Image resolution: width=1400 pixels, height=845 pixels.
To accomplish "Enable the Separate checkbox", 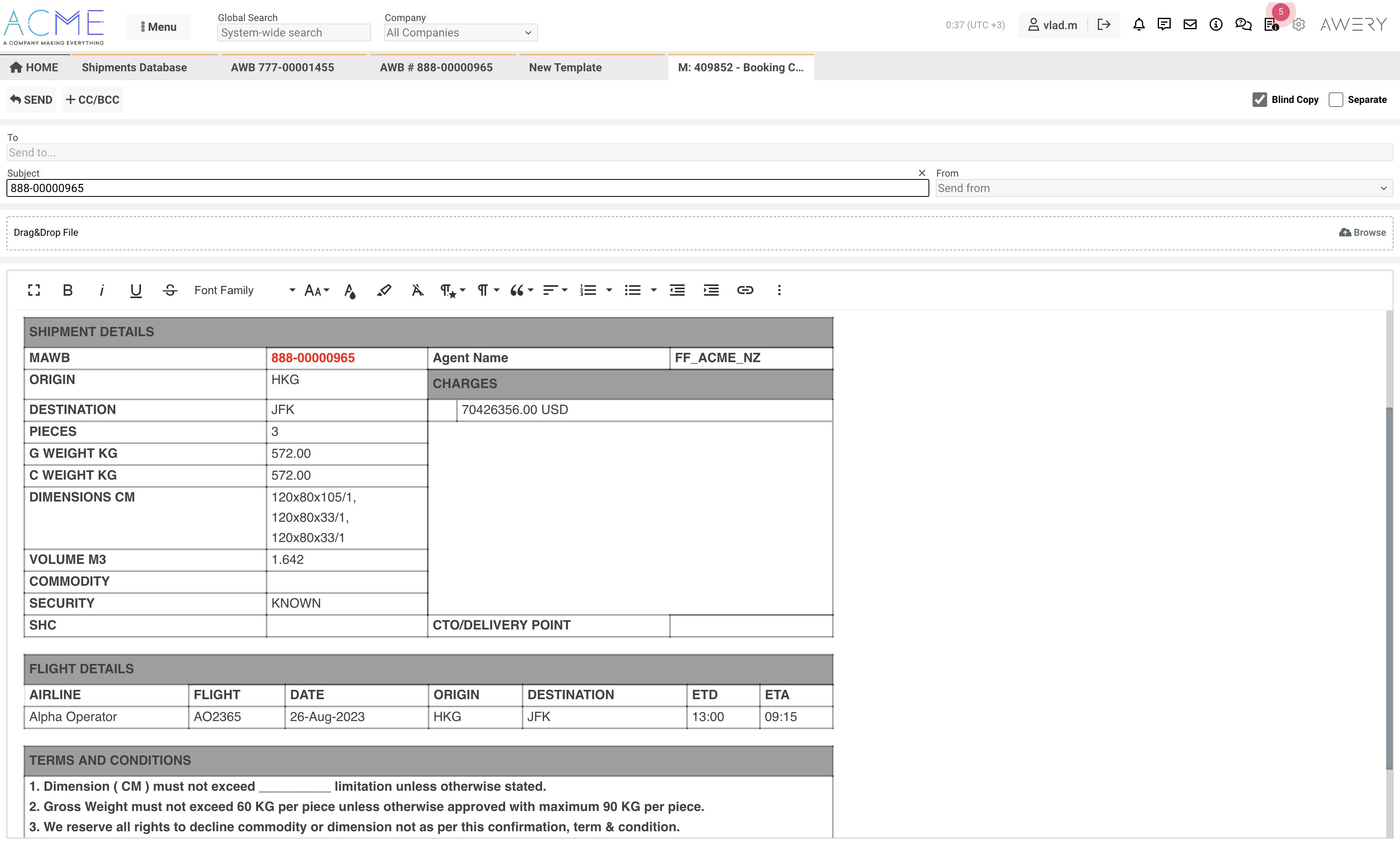I will click(x=1336, y=99).
